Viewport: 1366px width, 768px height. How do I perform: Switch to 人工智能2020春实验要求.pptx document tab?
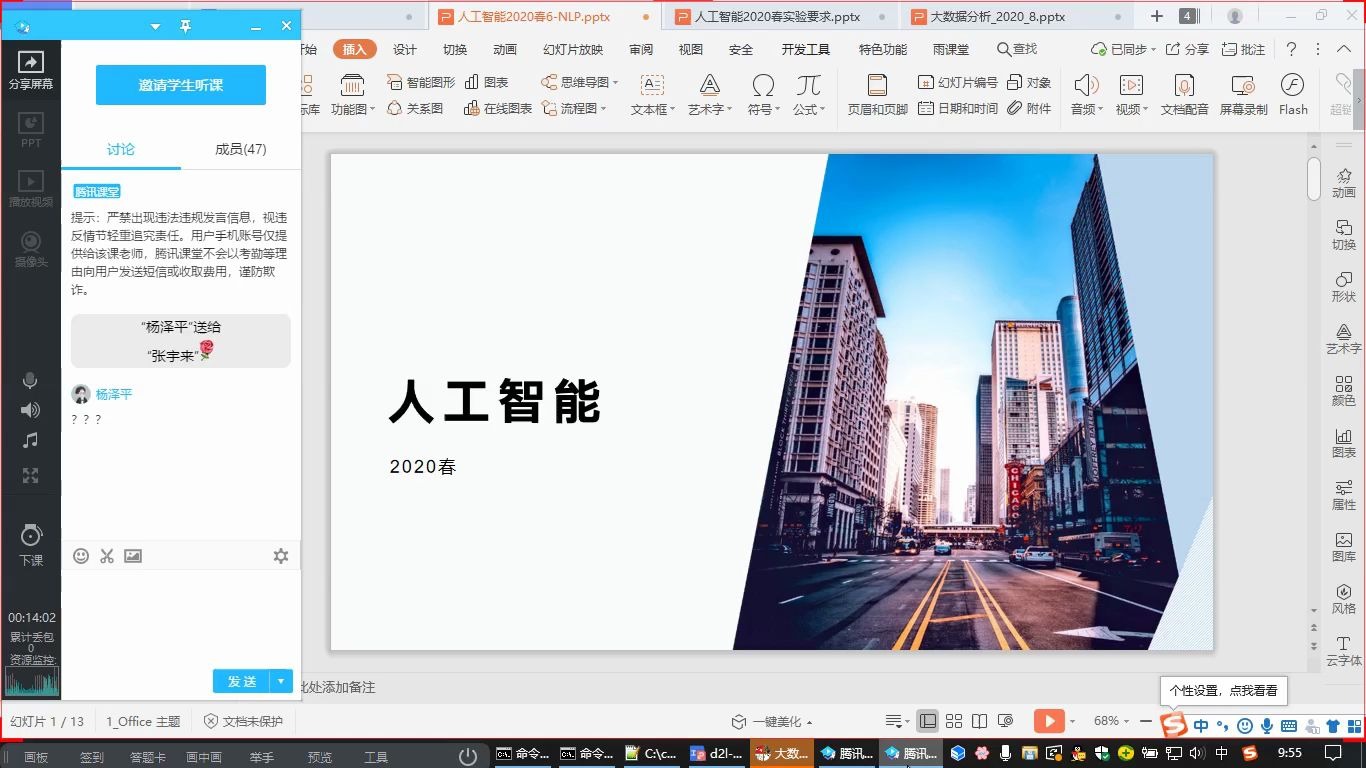point(777,17)
